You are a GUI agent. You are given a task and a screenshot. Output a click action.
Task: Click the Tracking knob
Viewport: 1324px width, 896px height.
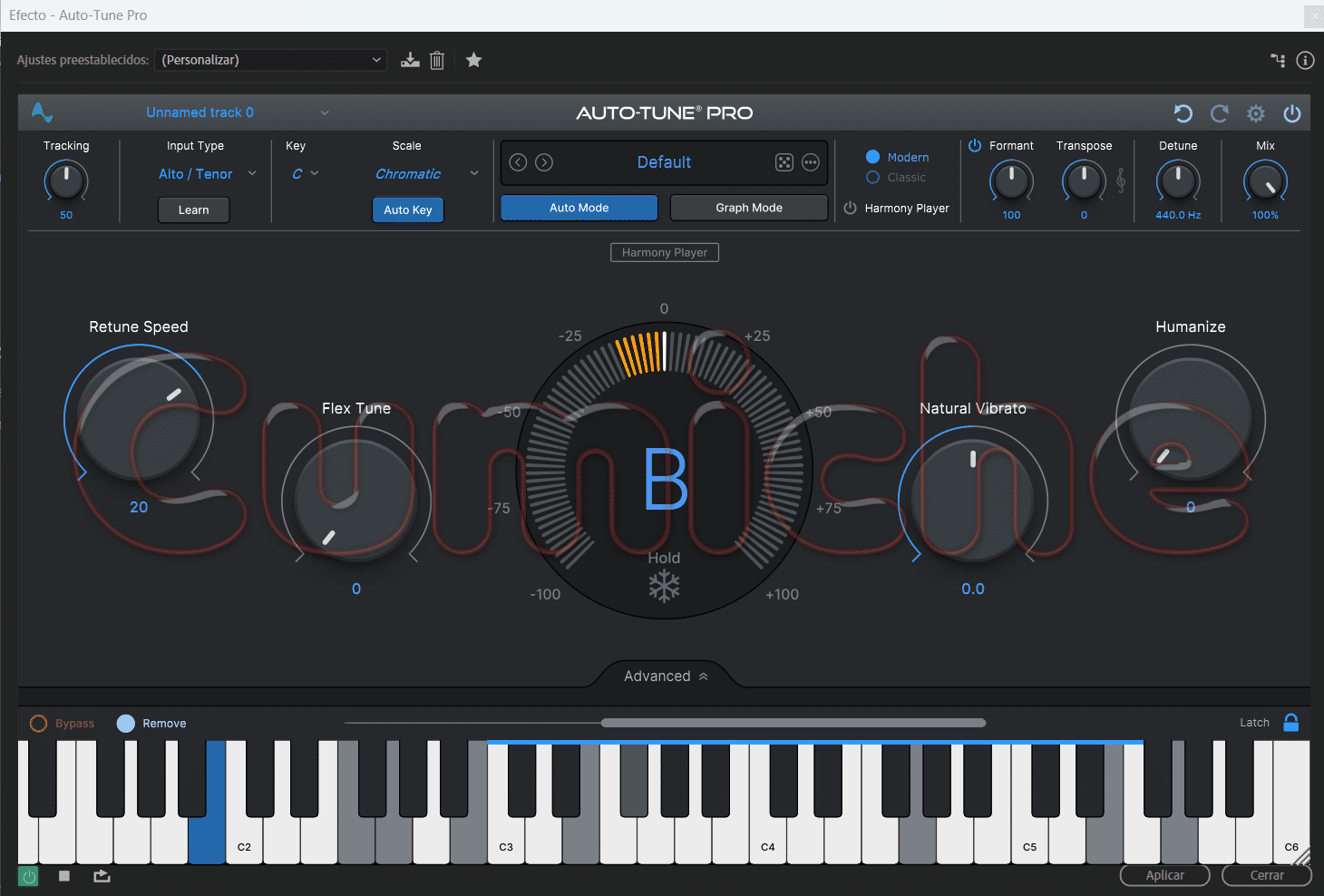point(66,181)
